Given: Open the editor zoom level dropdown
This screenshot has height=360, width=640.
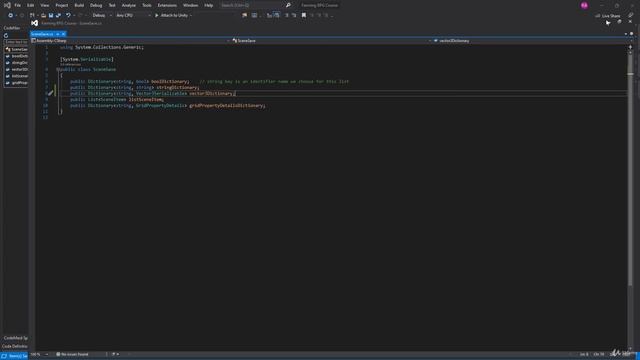Looking at the screenshot, I should [x=40, y=354].
